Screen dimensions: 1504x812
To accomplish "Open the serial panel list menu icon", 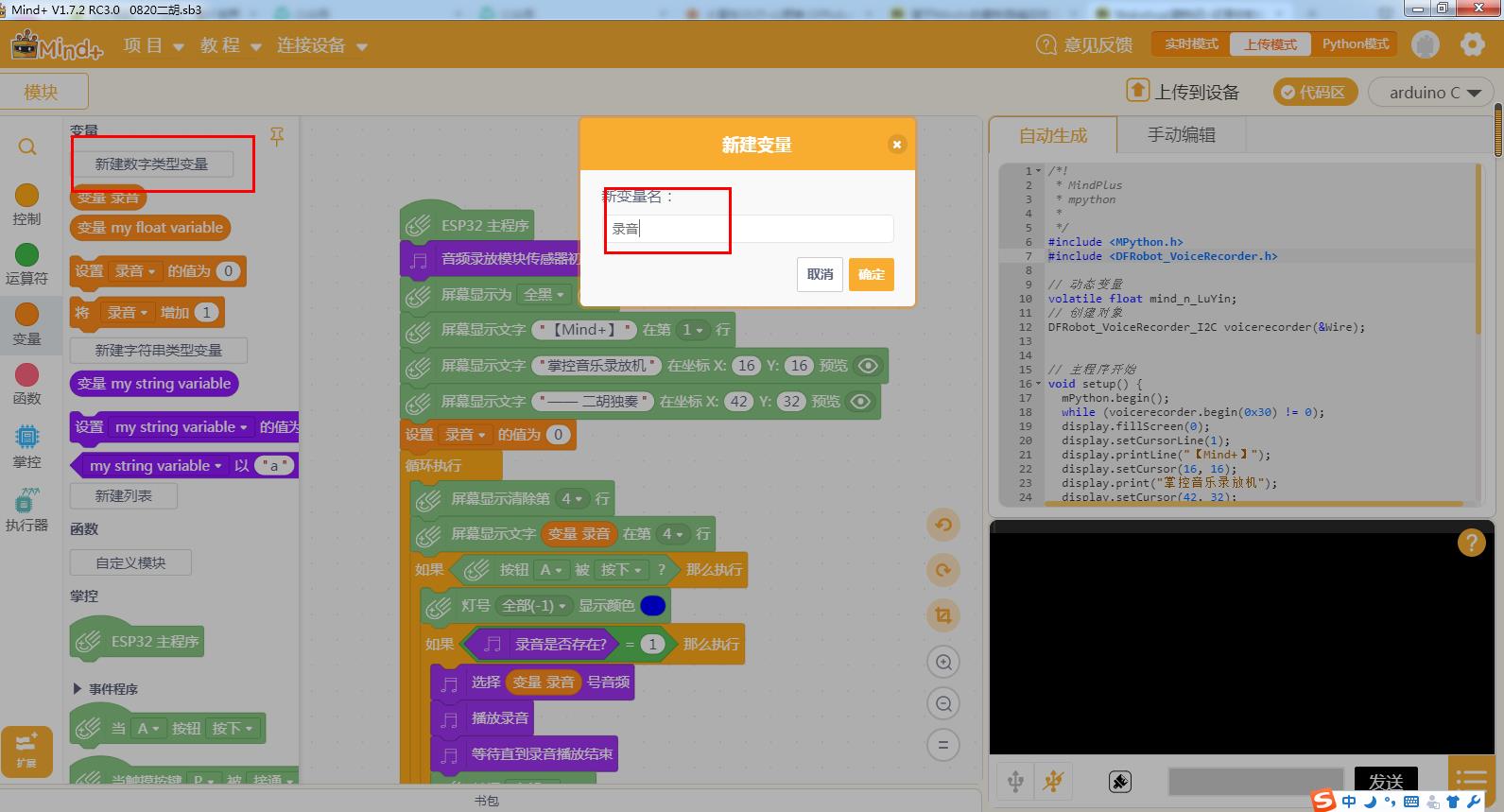I will coord(1471,780).
